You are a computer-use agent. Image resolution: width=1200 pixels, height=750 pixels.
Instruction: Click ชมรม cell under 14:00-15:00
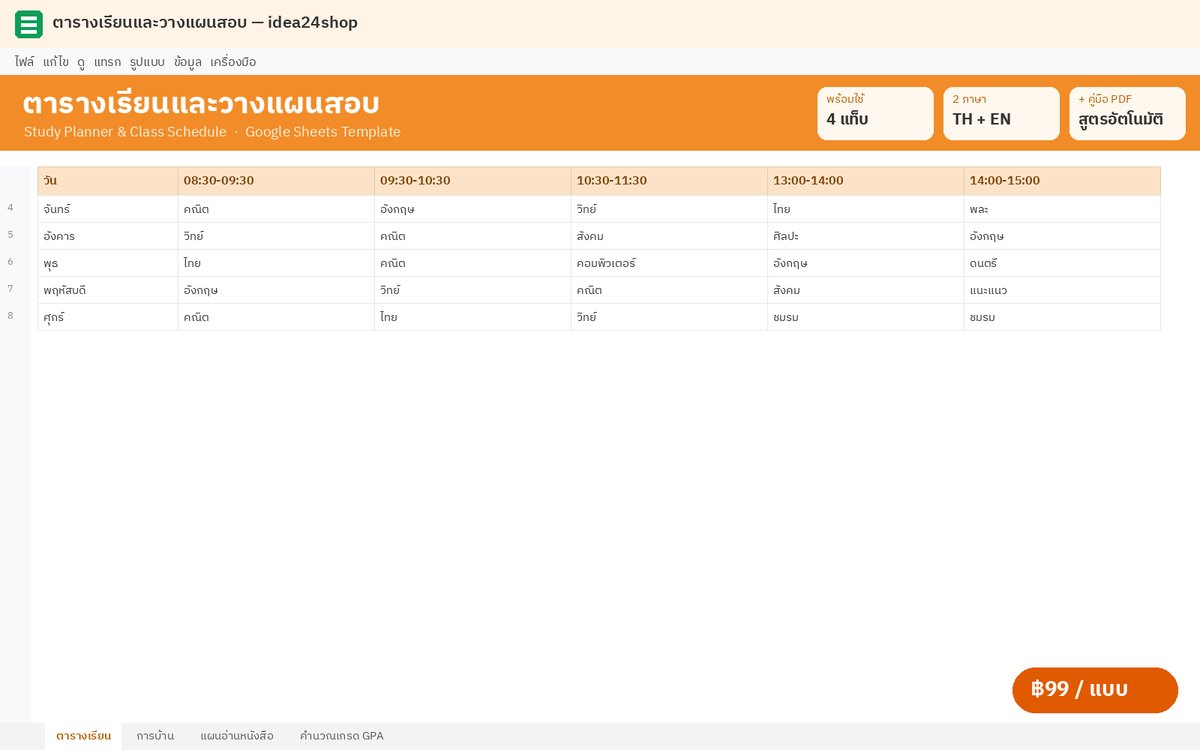click(x=1062, y=317)
